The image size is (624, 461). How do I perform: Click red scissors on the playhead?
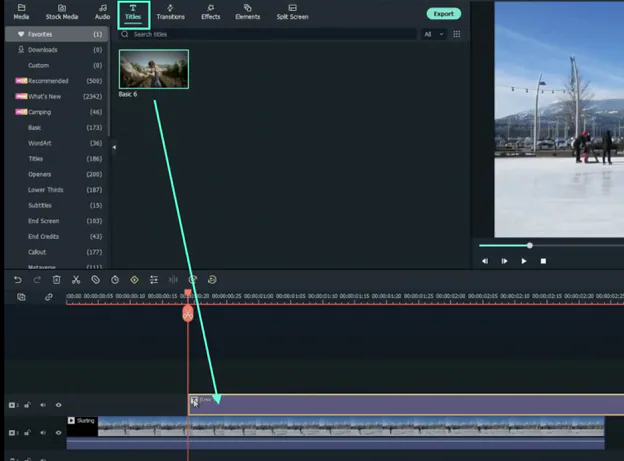pos(188,314)
